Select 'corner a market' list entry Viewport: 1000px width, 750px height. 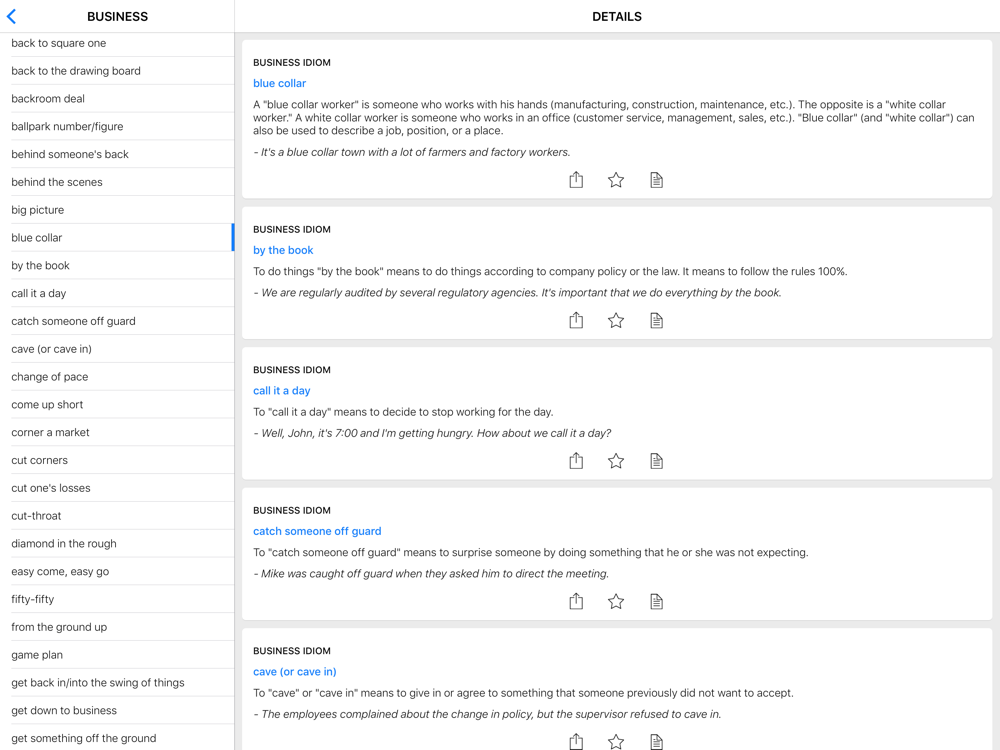(x=50, y=433)
